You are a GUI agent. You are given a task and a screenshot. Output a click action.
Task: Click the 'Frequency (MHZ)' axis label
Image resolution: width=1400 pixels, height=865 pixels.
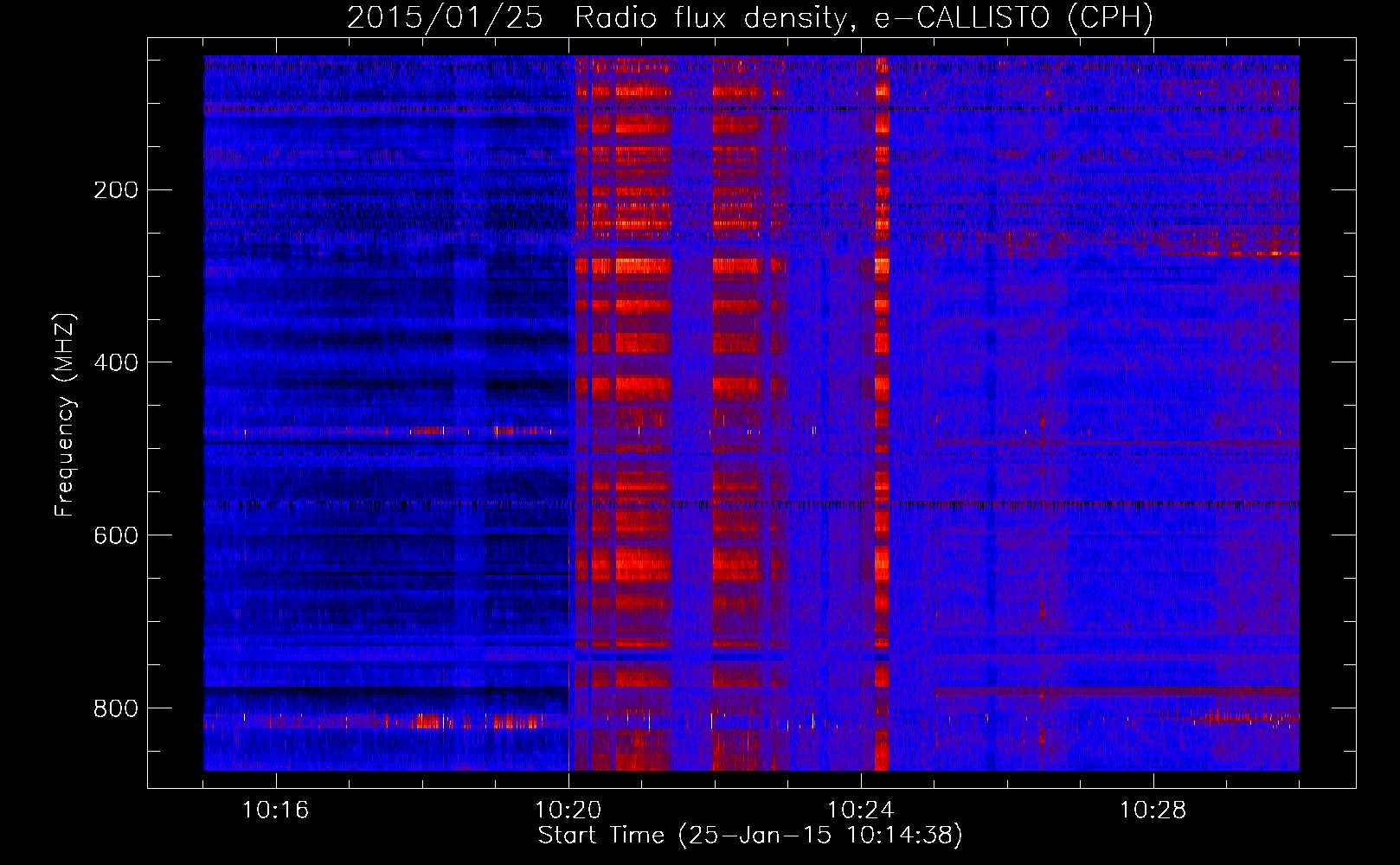65,414
